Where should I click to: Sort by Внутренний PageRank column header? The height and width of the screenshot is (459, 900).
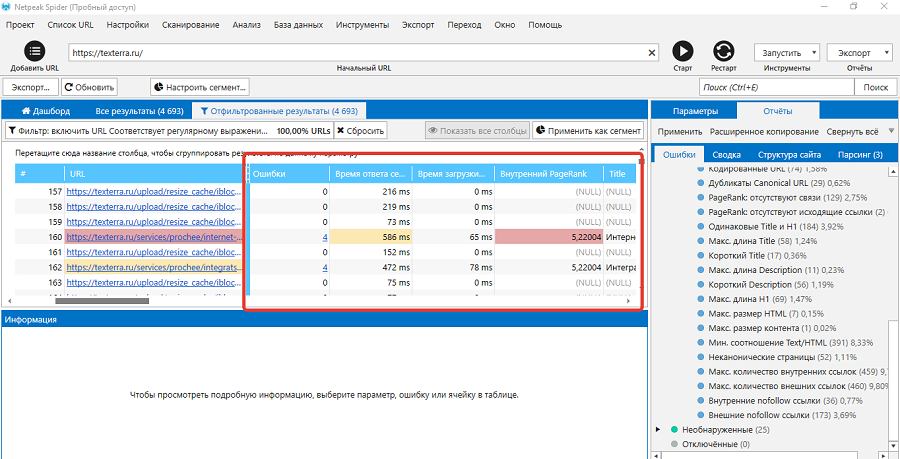tap(549, 173)
